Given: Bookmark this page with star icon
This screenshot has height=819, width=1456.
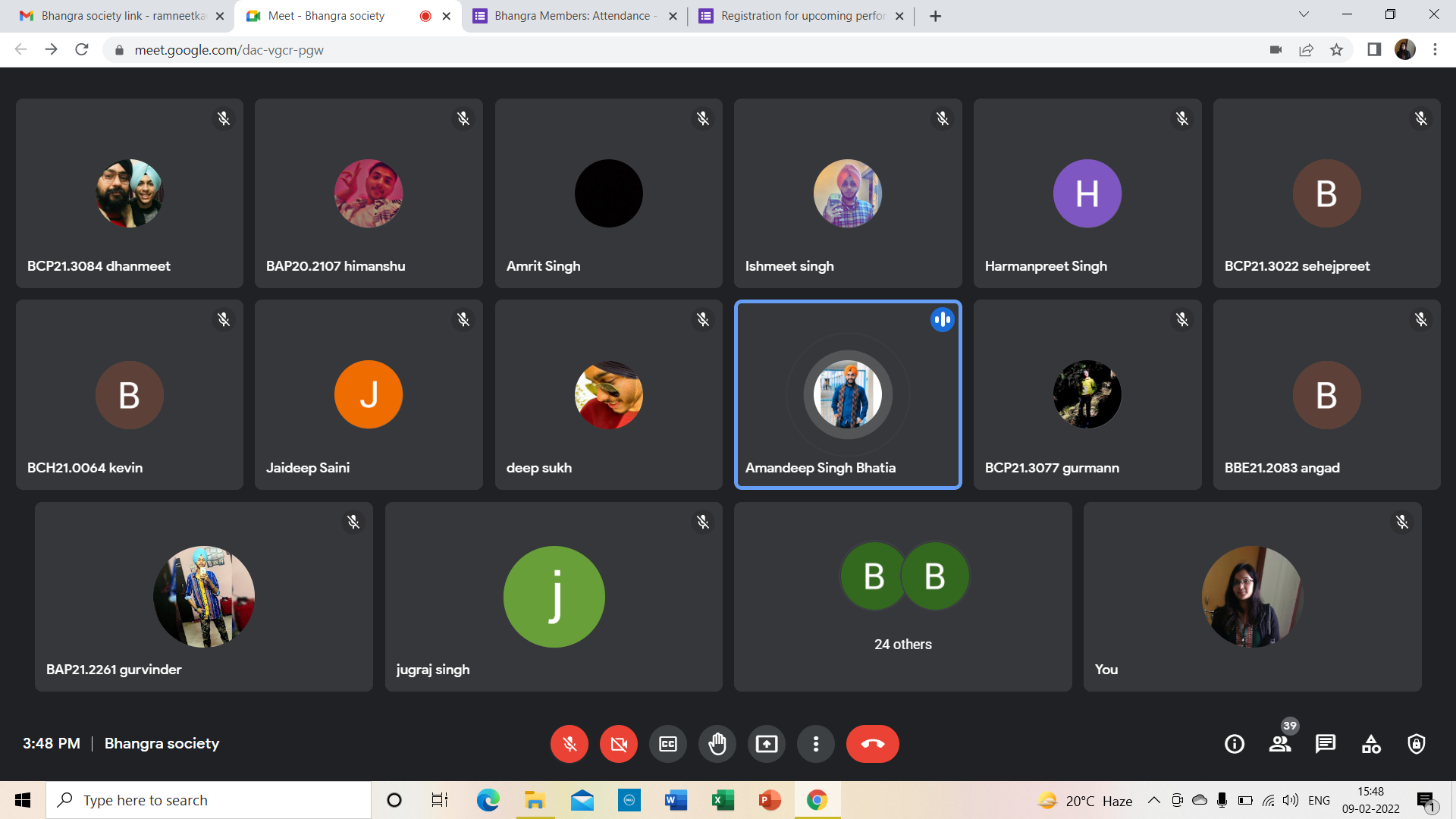Looking at the screenshot, I should pos(1336,50).
